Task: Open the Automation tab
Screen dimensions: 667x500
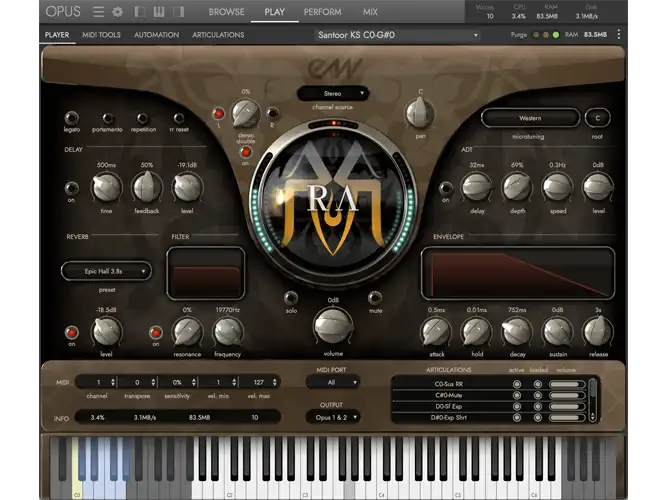Action: [x=157, y=35]
